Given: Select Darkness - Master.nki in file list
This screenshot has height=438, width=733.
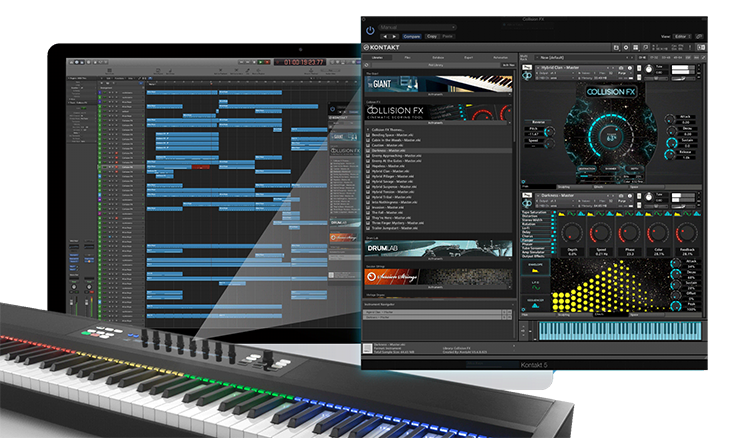Looking at the screenshot, I should pyautogui.click(x=438, y=151).
